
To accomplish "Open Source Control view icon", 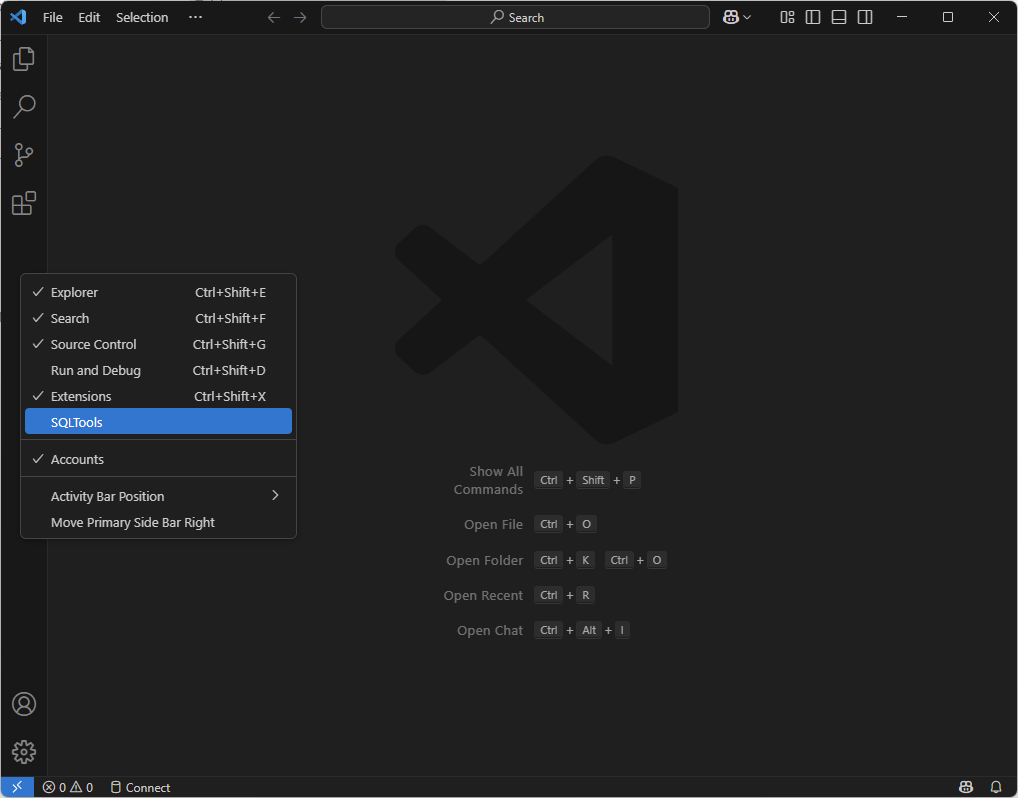I will [24, 155].
